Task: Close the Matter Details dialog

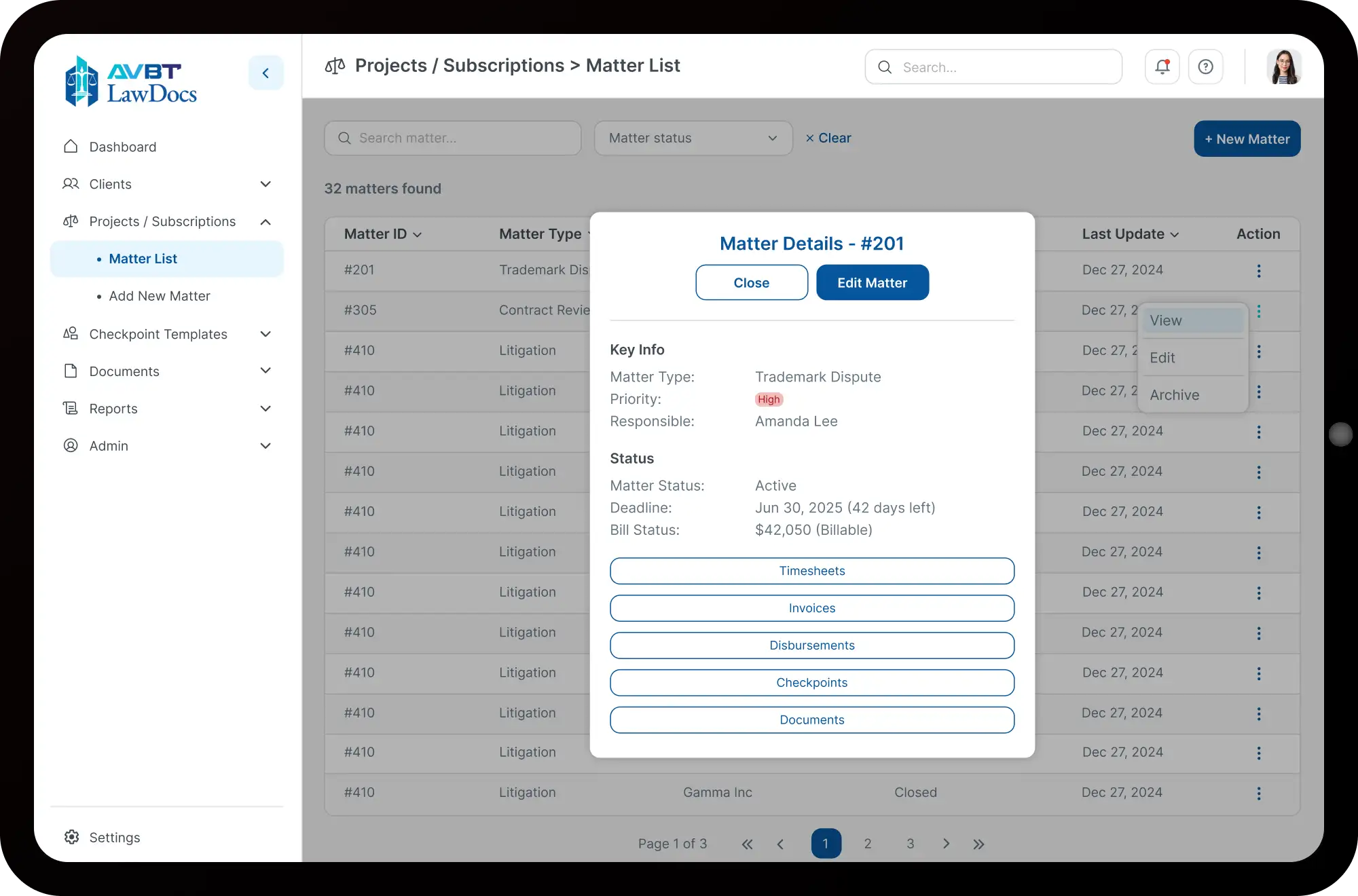Action: [x=752, y=282]
